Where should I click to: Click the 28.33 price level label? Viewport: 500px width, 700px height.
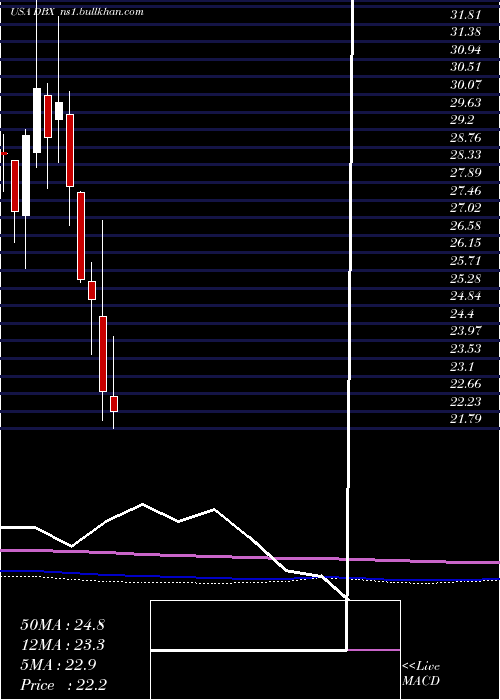pos(466,155)
